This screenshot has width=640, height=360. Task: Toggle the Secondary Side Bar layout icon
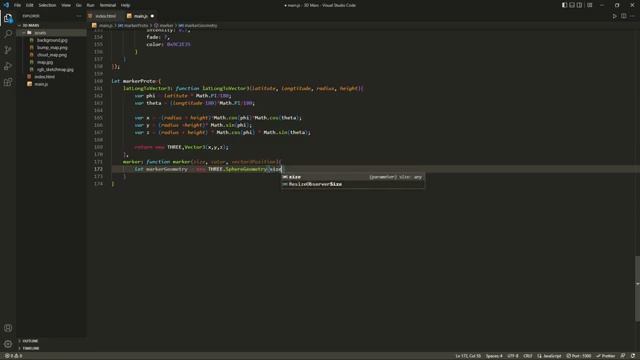coord(579,5)
